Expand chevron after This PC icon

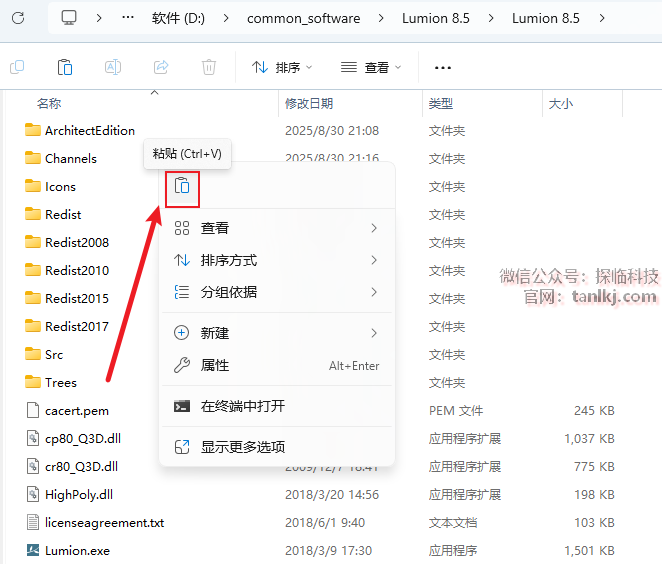coord(99,18)
